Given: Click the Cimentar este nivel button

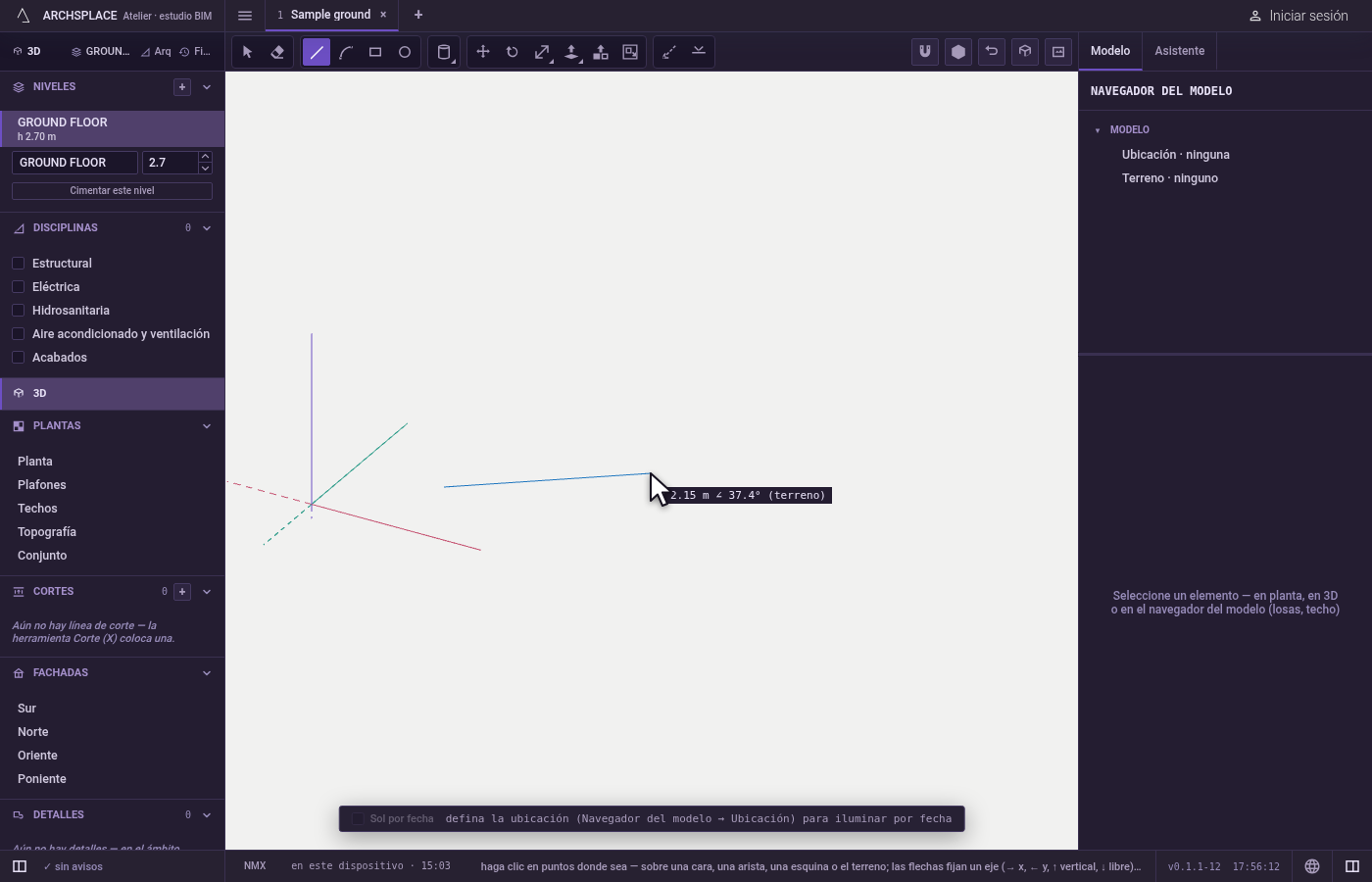Looking at the screenshot, I should tap(112, 191).
